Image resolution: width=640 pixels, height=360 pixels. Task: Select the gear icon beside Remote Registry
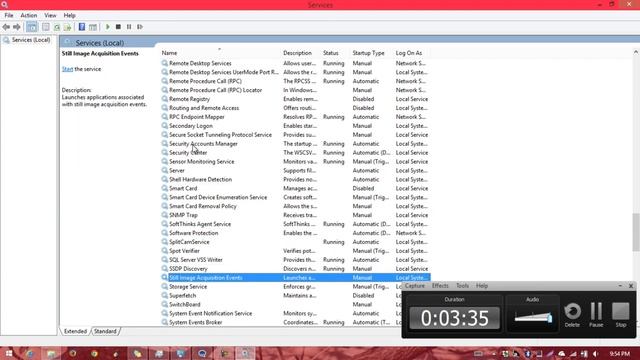tap(164, 99)
